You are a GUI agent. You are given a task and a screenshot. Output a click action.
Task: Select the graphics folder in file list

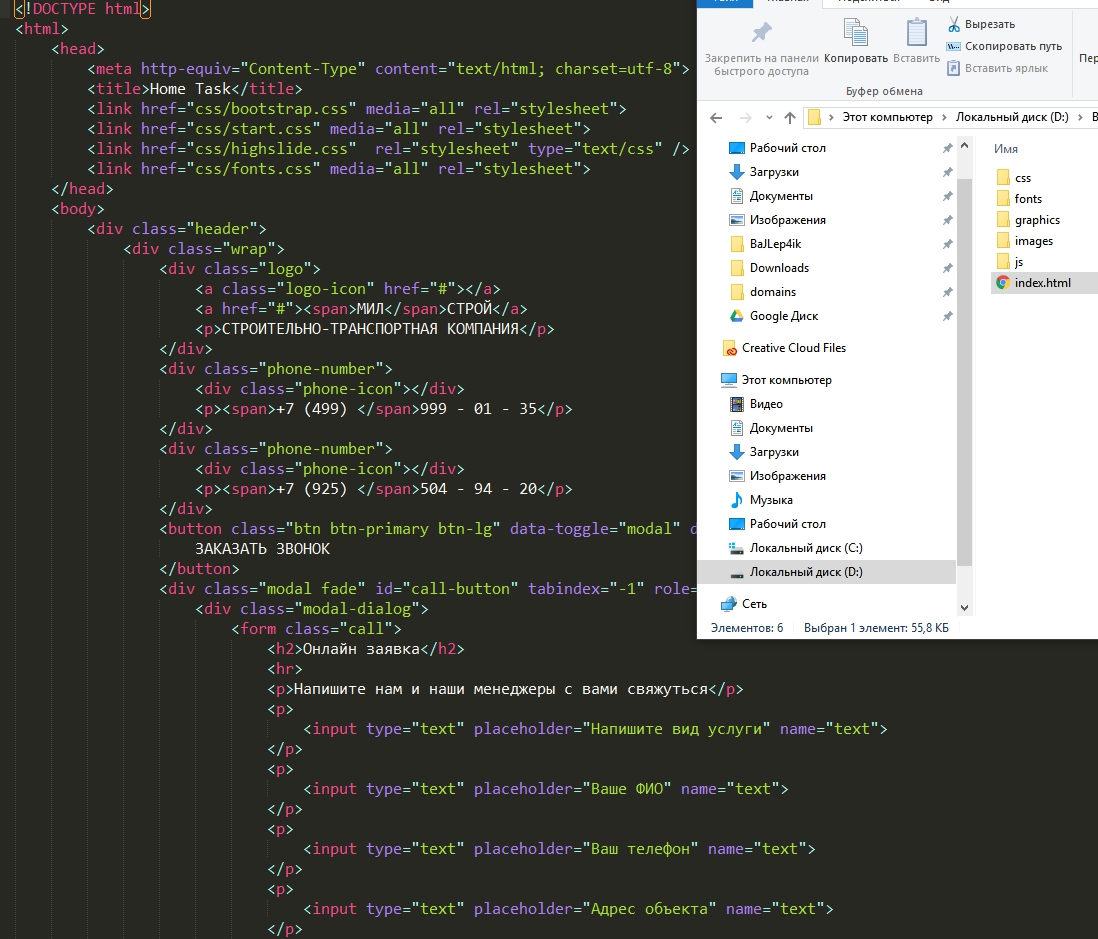[x=1036, y=220]
